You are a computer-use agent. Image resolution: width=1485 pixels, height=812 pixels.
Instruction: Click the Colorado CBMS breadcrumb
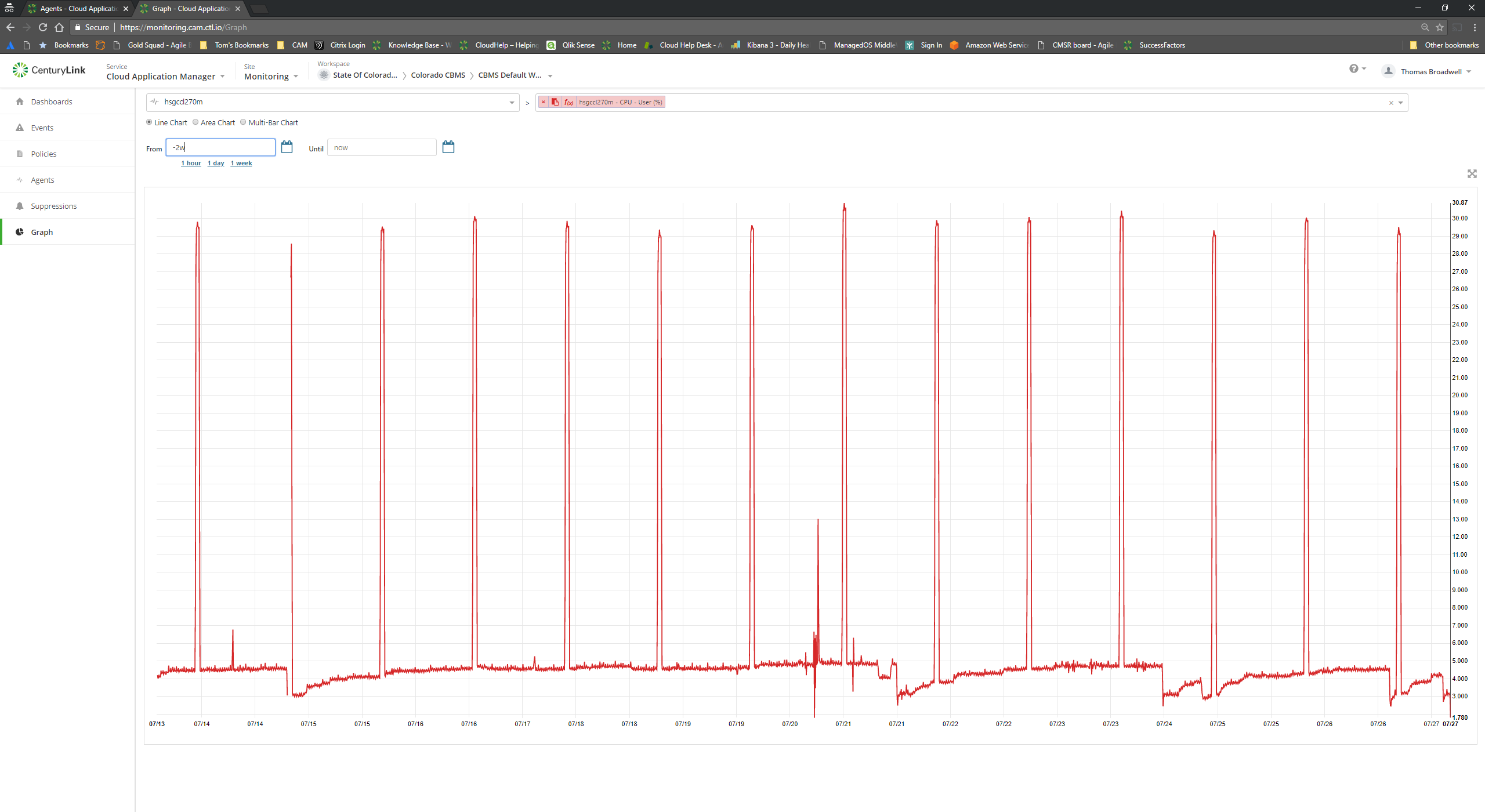pos(438,75)
